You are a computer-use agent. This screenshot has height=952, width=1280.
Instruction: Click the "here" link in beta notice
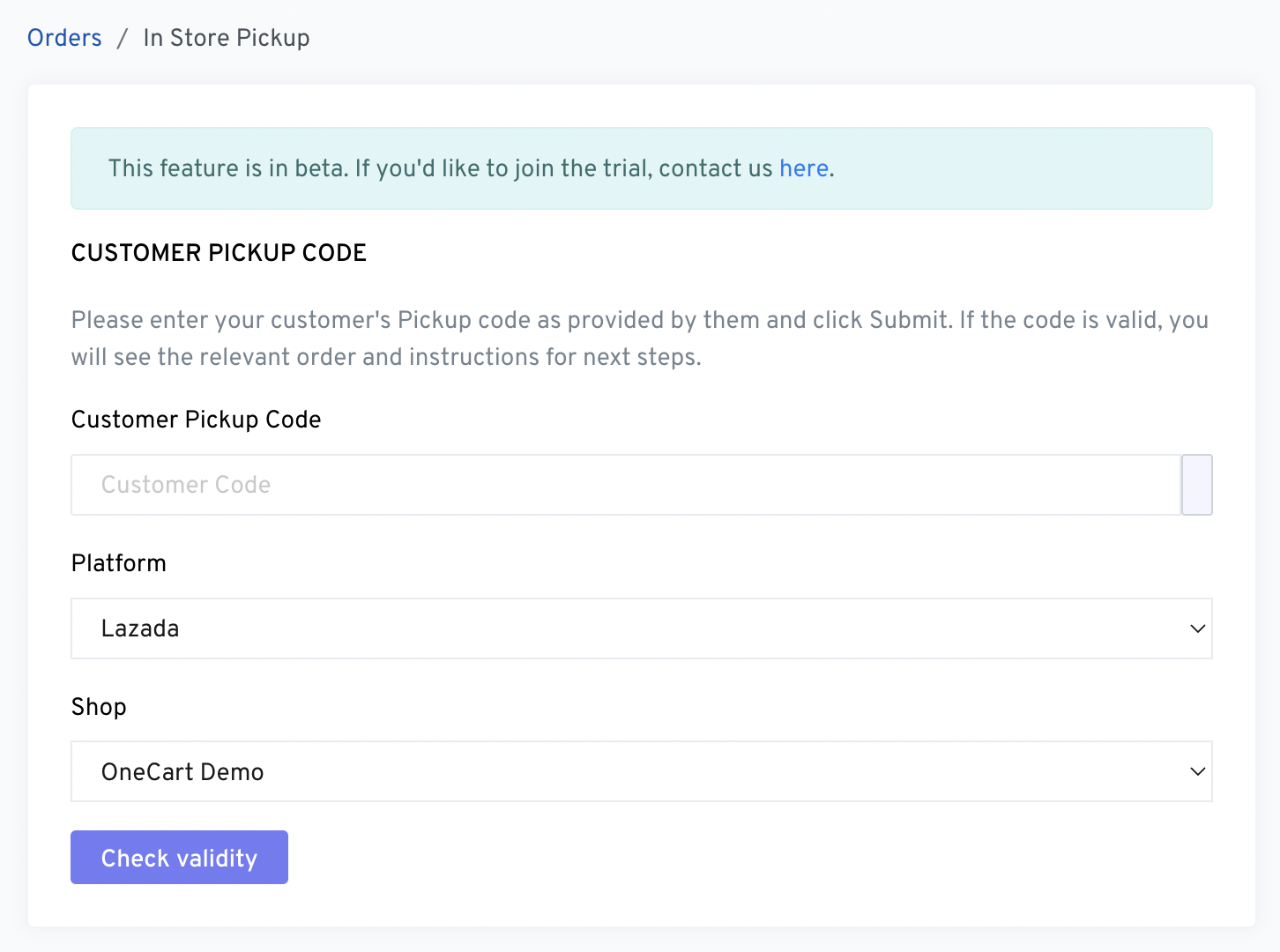pyautogui.click(x=803, y=168)
